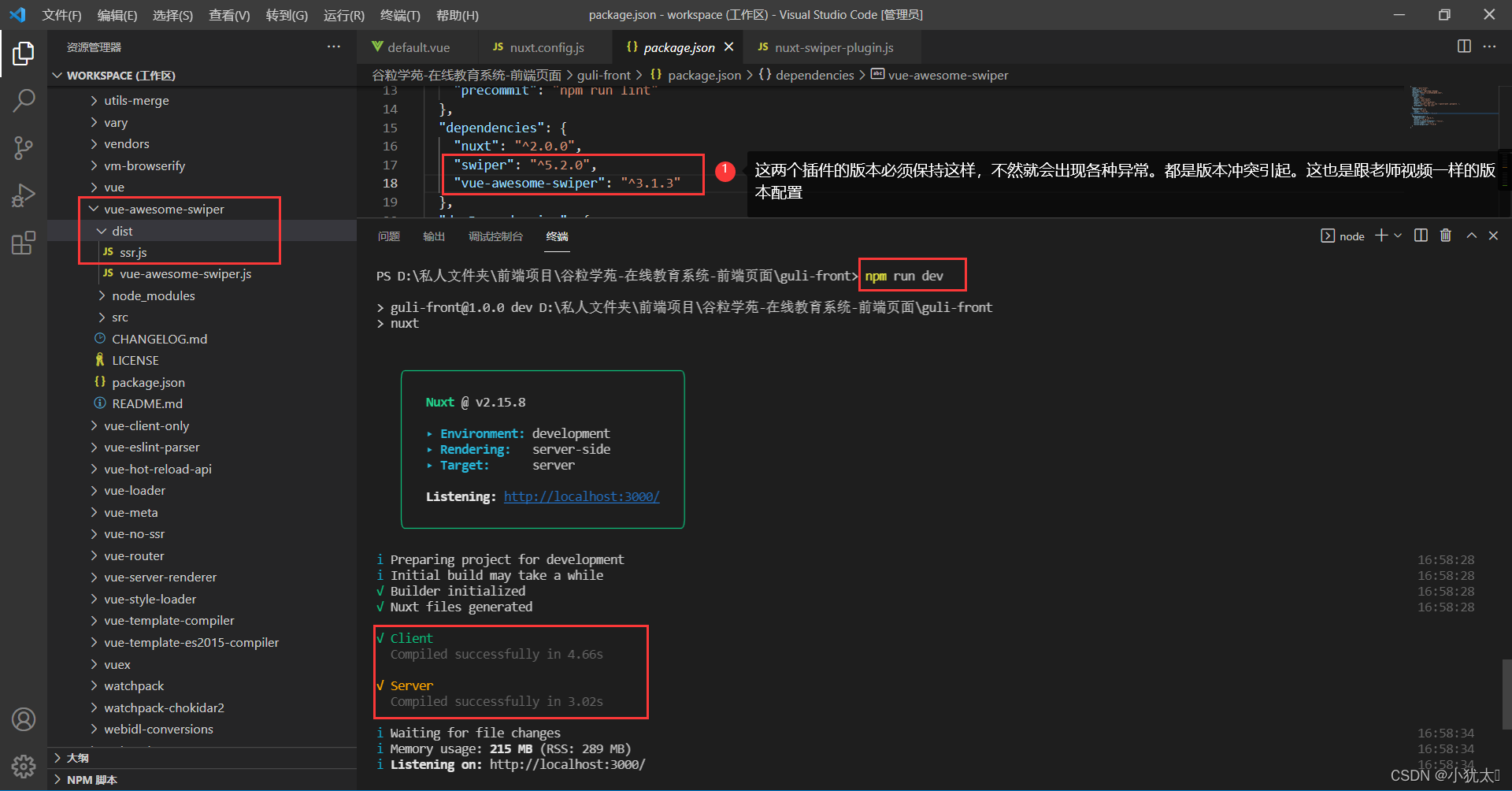This screenshot has width=1512, height=791.
Task: Maximize the panel with up chevron
Action: coord(1471,236)
